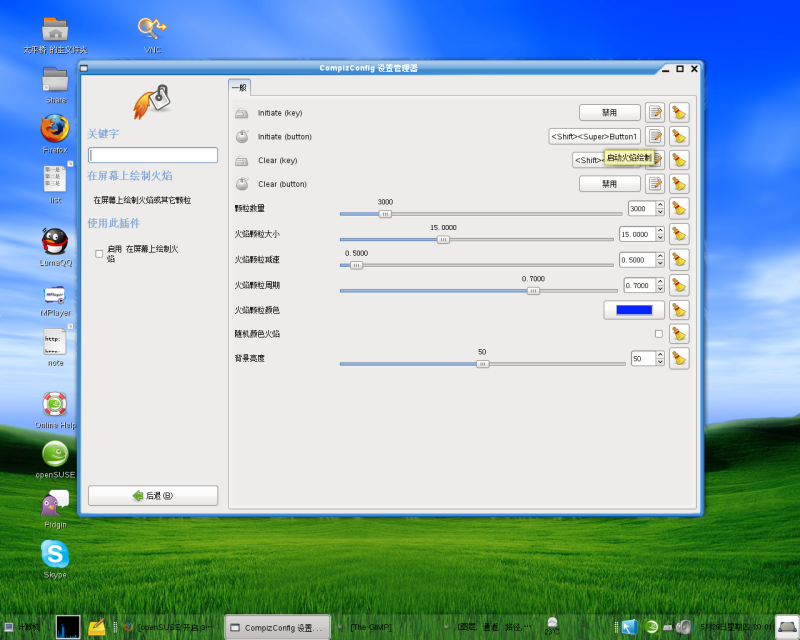The image size is (800, 640).
Task: Toggle the 随机颜色火焰 checkbox
Action: (658, 333)
